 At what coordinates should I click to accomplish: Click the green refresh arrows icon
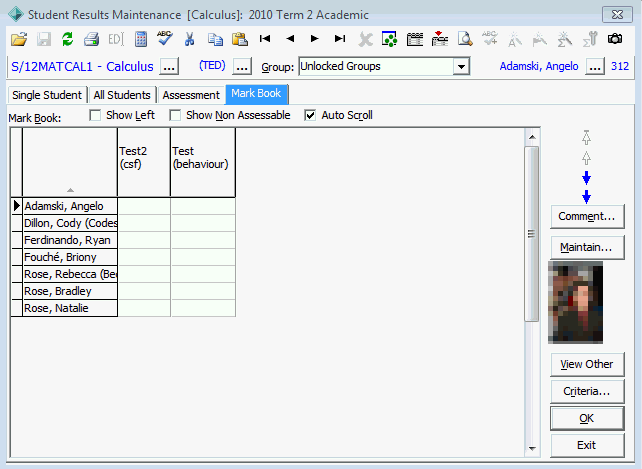pyautogui.click(x=68, y=39)
